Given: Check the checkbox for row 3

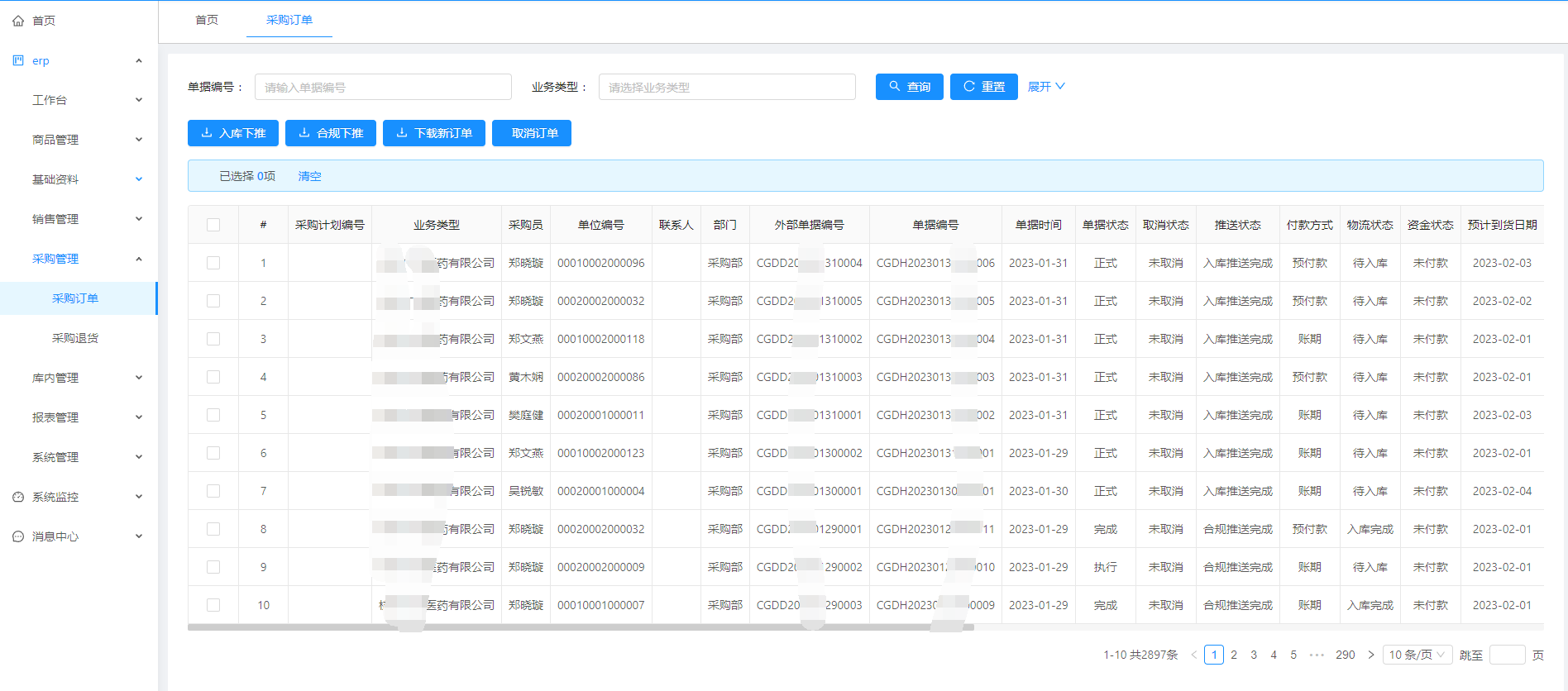Looking at the screenshot, I should pyautogui.click(x=213, y=339).
